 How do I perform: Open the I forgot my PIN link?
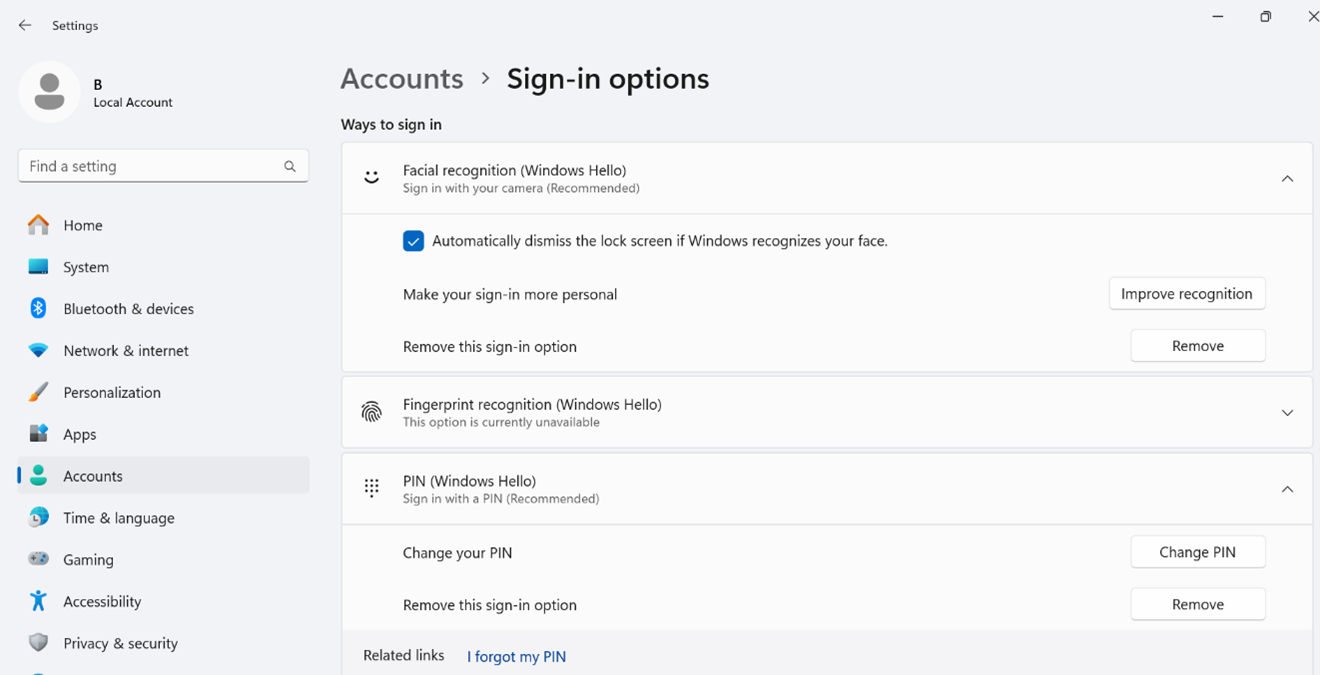coord(516,656)
